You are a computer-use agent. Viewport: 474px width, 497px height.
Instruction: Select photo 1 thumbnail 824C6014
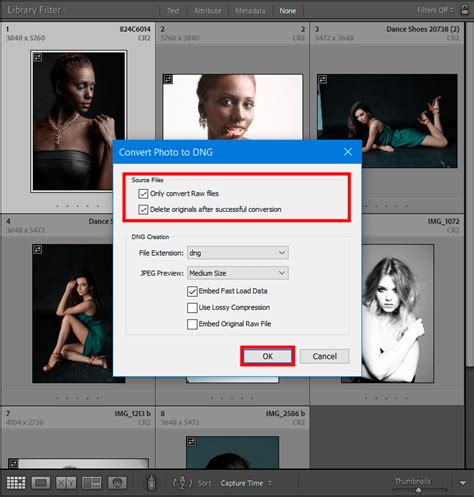[x=79, y=121]
